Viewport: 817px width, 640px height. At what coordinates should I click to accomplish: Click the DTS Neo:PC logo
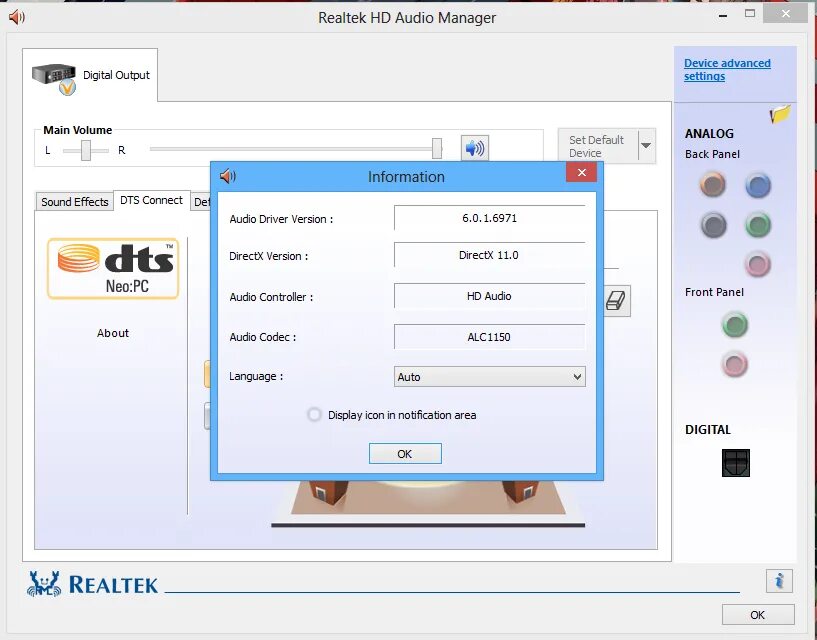(113, 268)
